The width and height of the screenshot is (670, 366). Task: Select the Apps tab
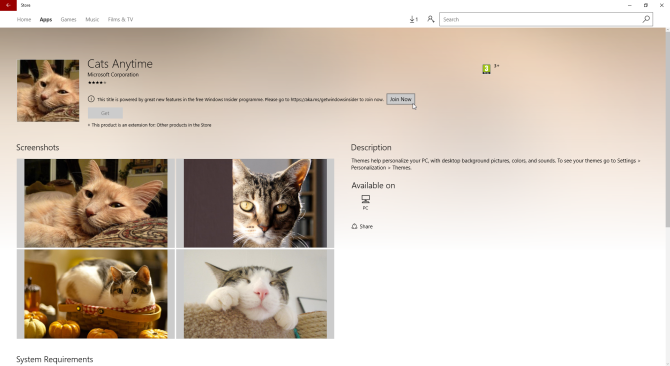click(46, 19)
